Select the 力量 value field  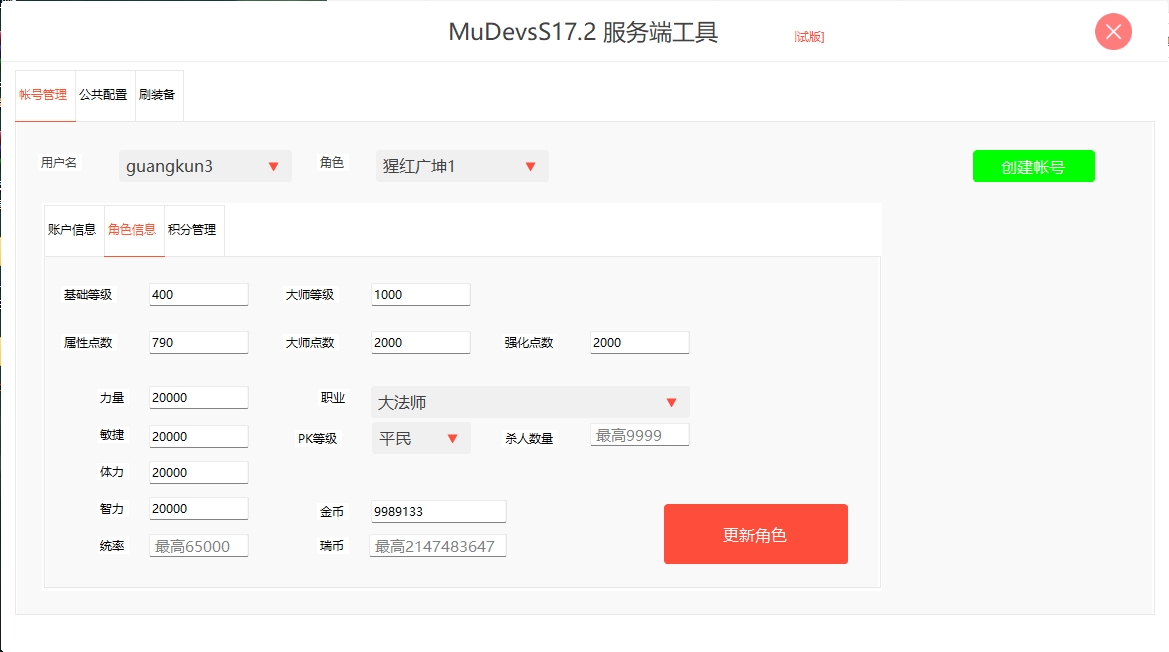(198, 398)
